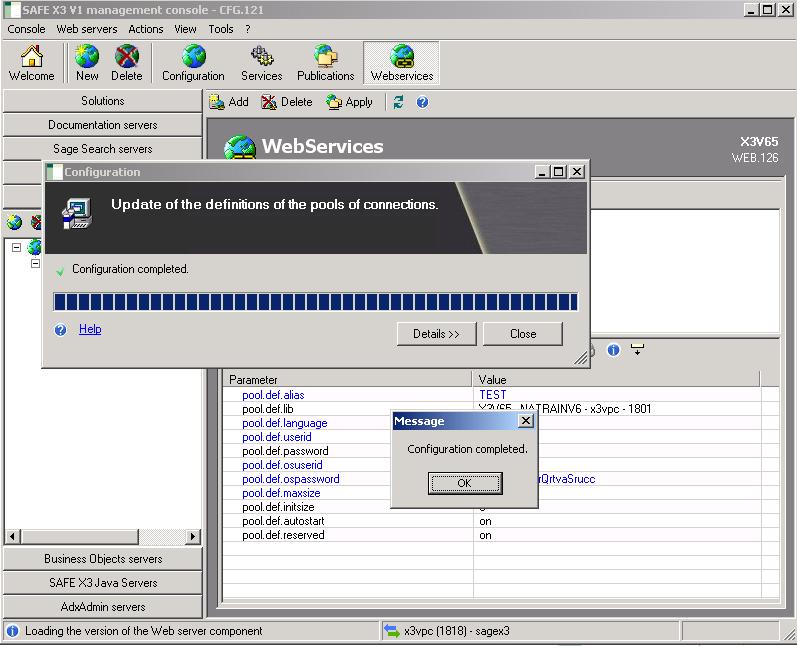Select Documentation servers panel
This screenshot has width=797, height=646.
(x=103, y=125)
